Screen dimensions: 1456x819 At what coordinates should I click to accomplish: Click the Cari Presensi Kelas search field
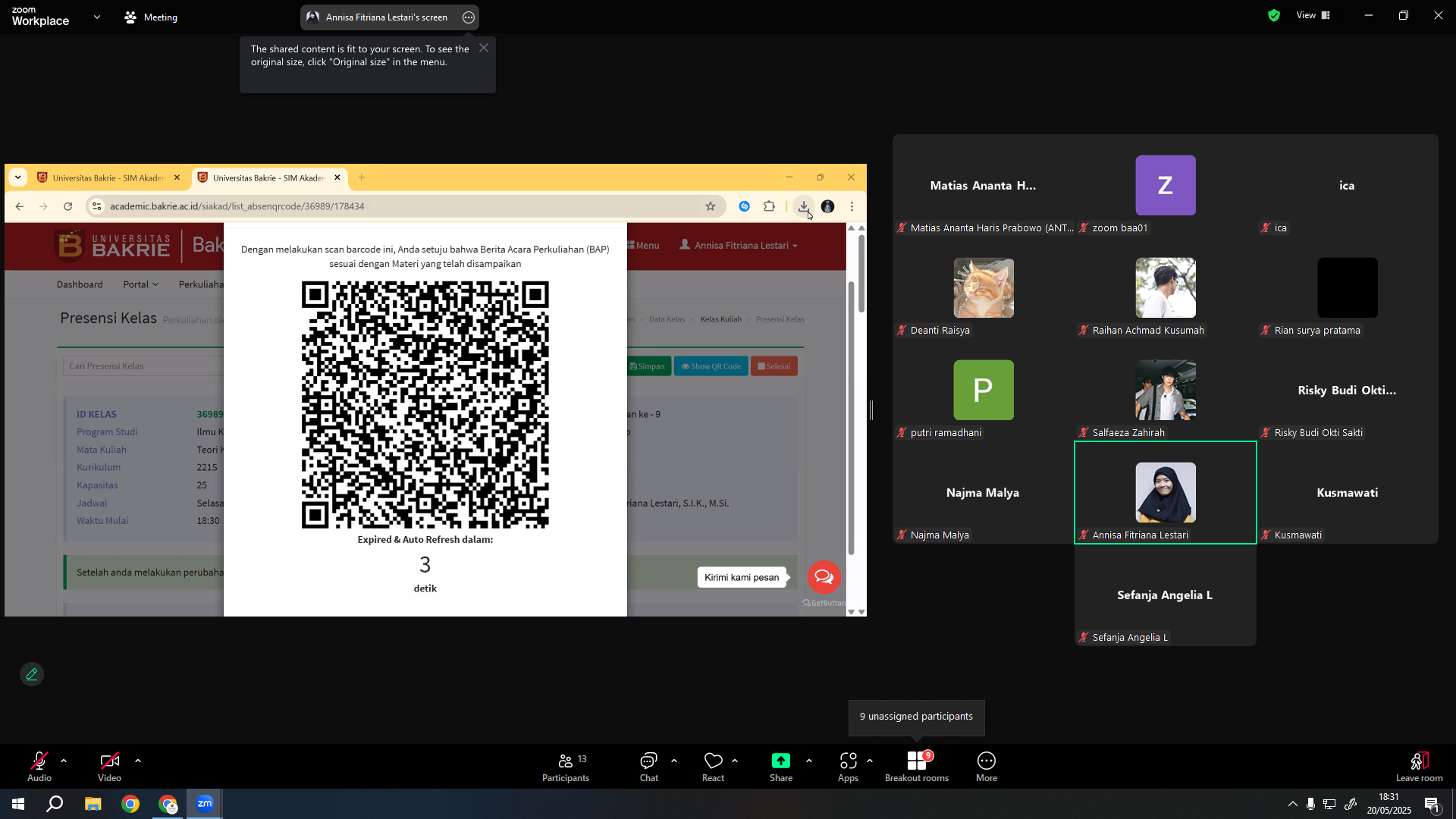coord(143,366)
